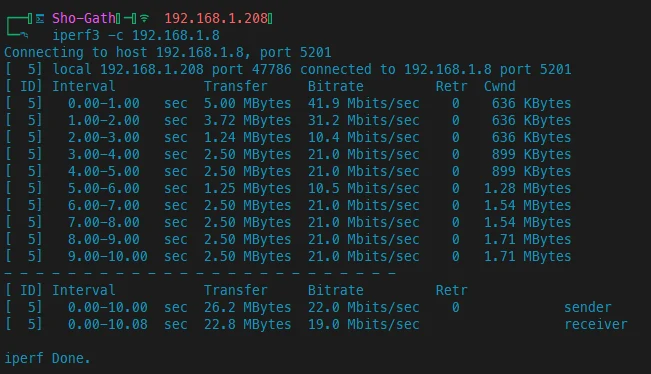This screenshot has width=651, height=374.
Task: Click the first Bitrate column header
Action: (335, 86)
